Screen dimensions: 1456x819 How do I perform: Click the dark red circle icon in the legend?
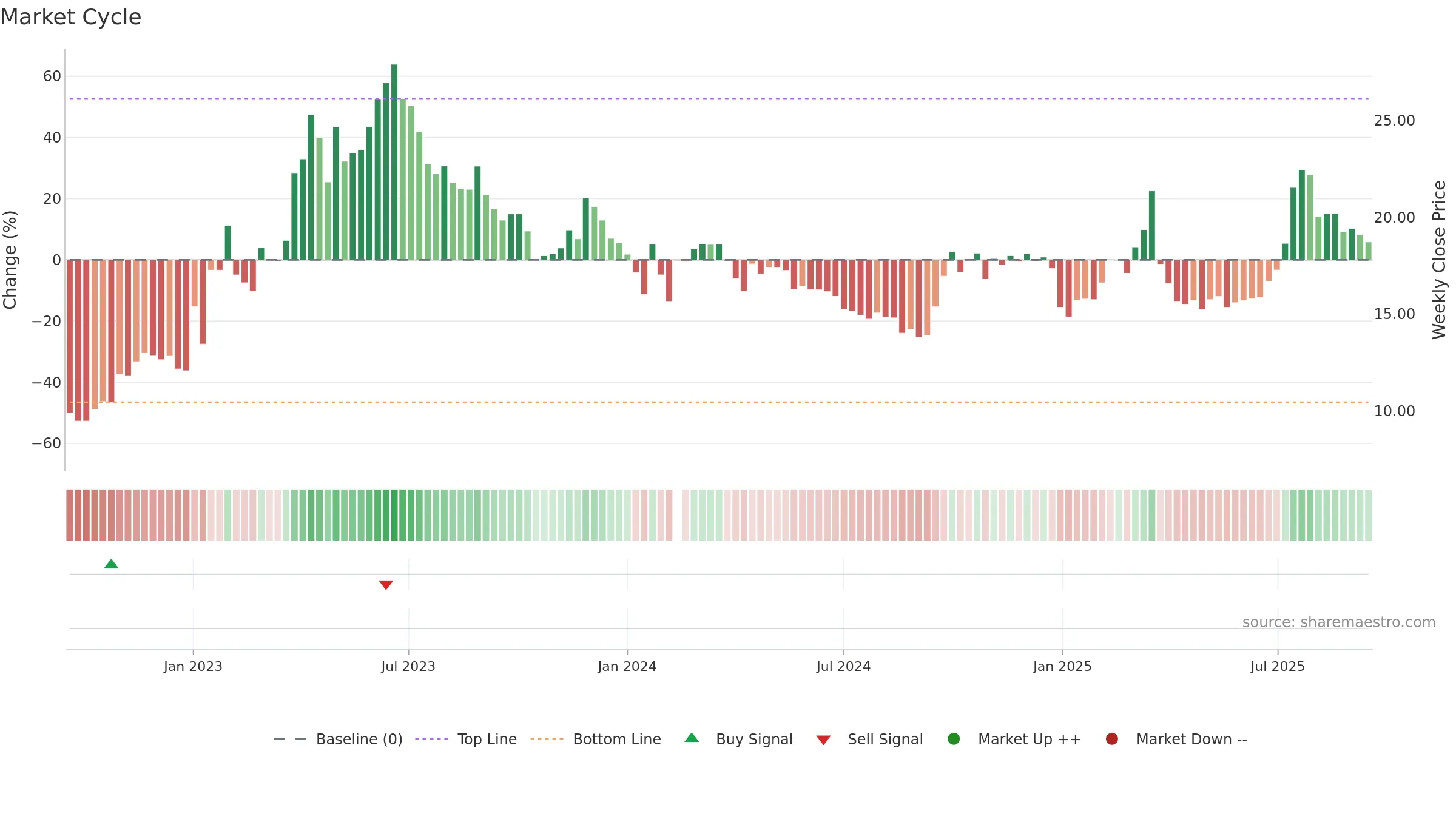click(1112, 739)
